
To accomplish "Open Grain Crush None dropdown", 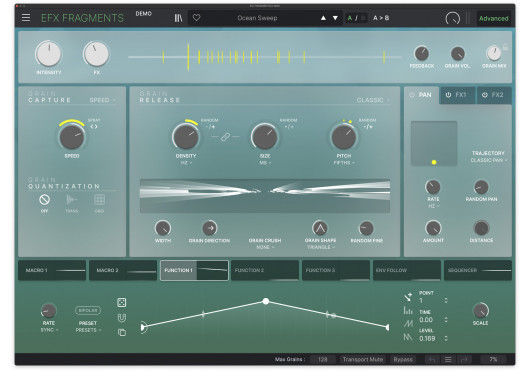I will click(x=265, y=247).
